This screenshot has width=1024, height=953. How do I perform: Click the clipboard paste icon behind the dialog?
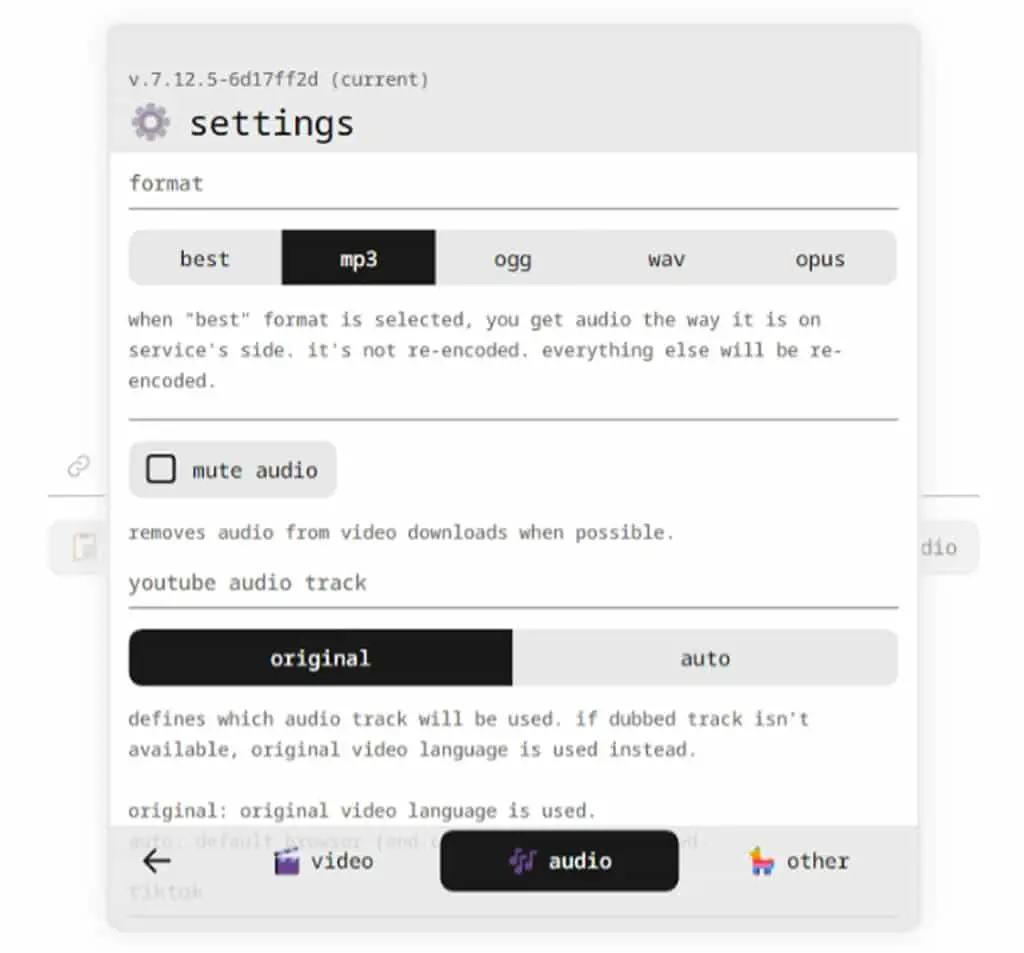click(x=85, y=547)
